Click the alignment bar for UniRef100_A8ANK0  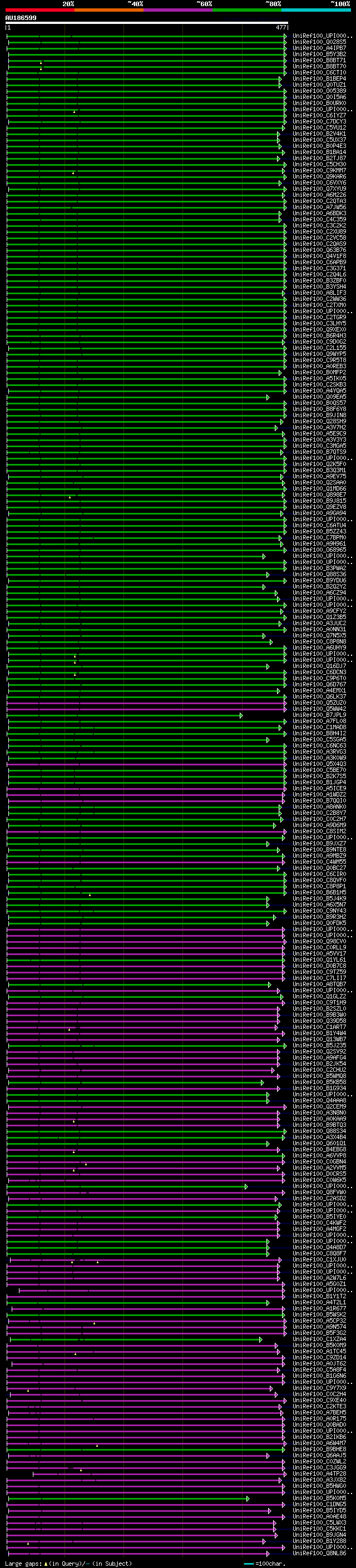pos(145,807)
